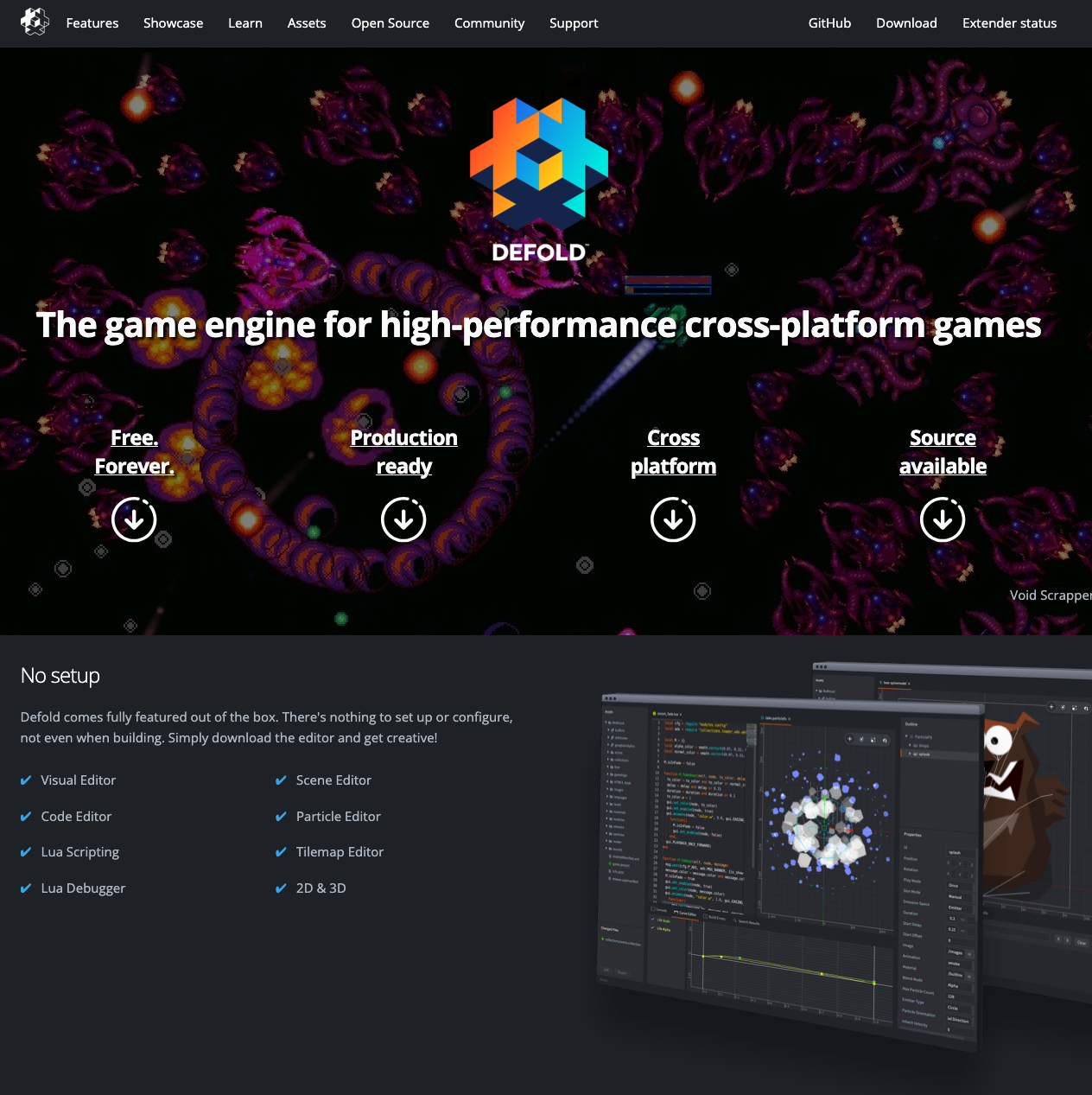
Task: Click the Download link in header
Action: coord(906,23)
